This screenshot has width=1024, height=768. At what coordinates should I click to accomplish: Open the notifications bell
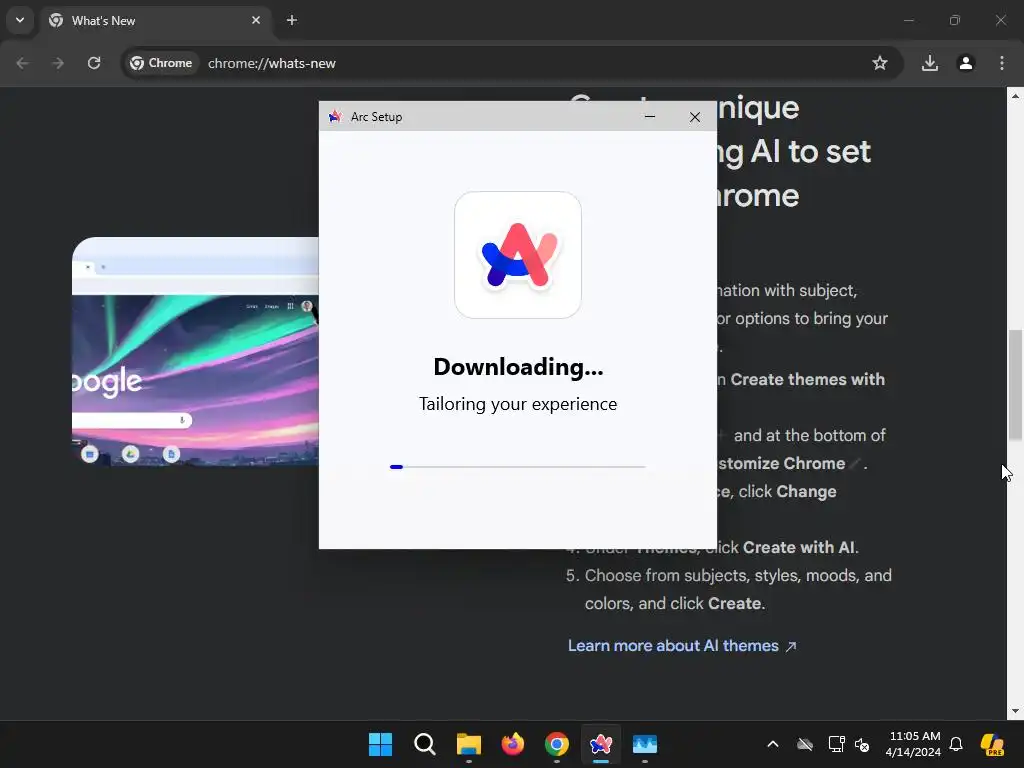(x=956, y=744)
